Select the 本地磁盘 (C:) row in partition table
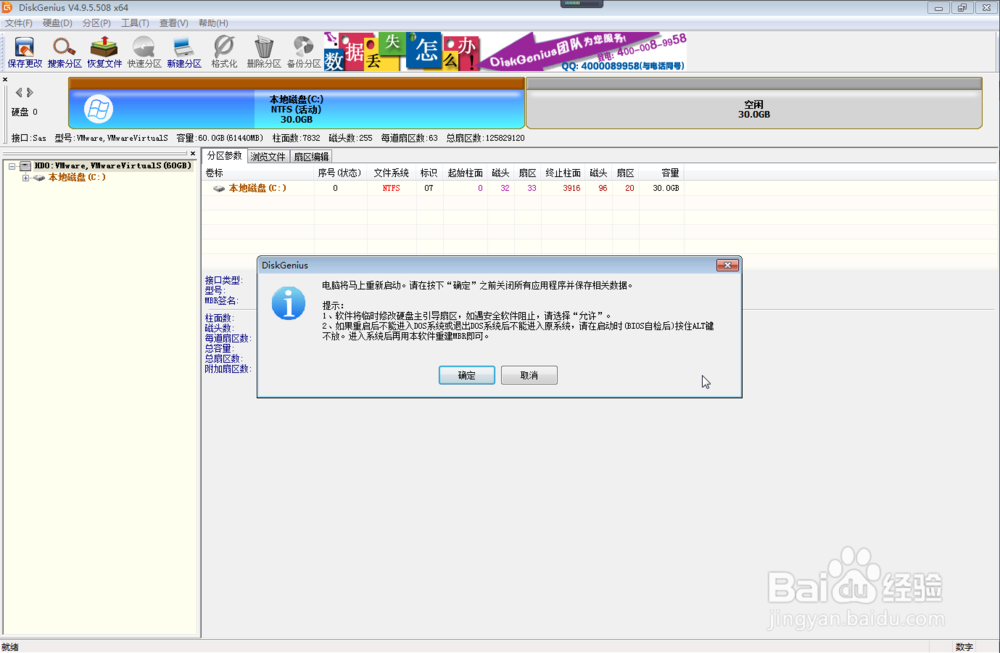This screenshot has height=653, width=1000. (x=443, y=188)
